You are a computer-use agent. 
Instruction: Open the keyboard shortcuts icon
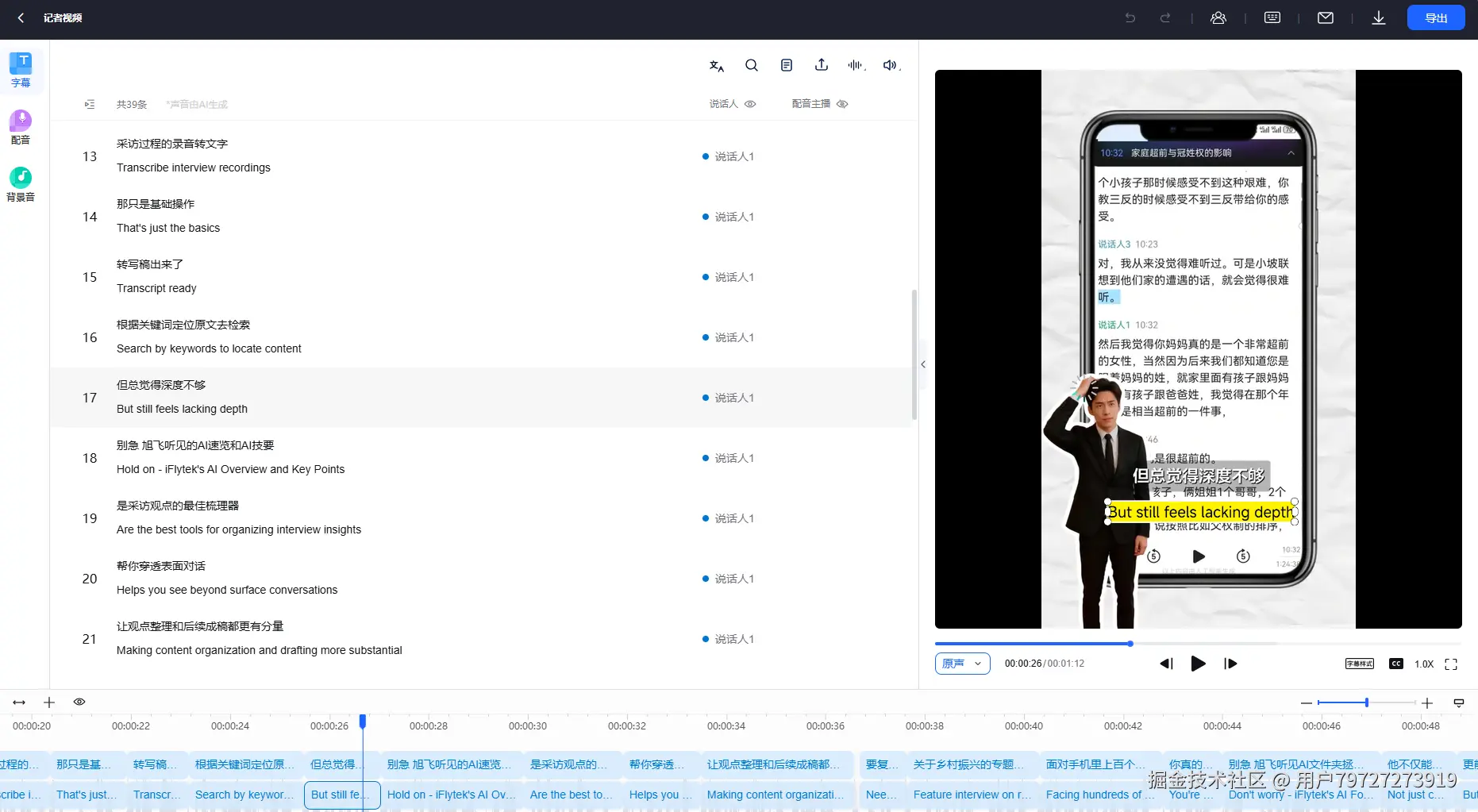click(1272, 17)
